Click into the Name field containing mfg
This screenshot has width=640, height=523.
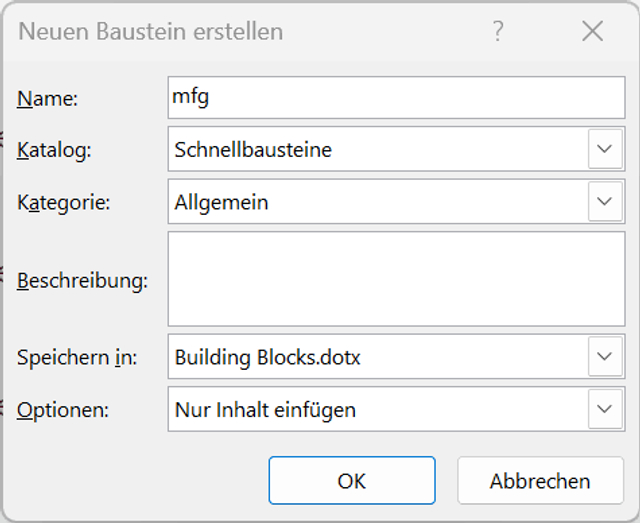coord(396,98)
